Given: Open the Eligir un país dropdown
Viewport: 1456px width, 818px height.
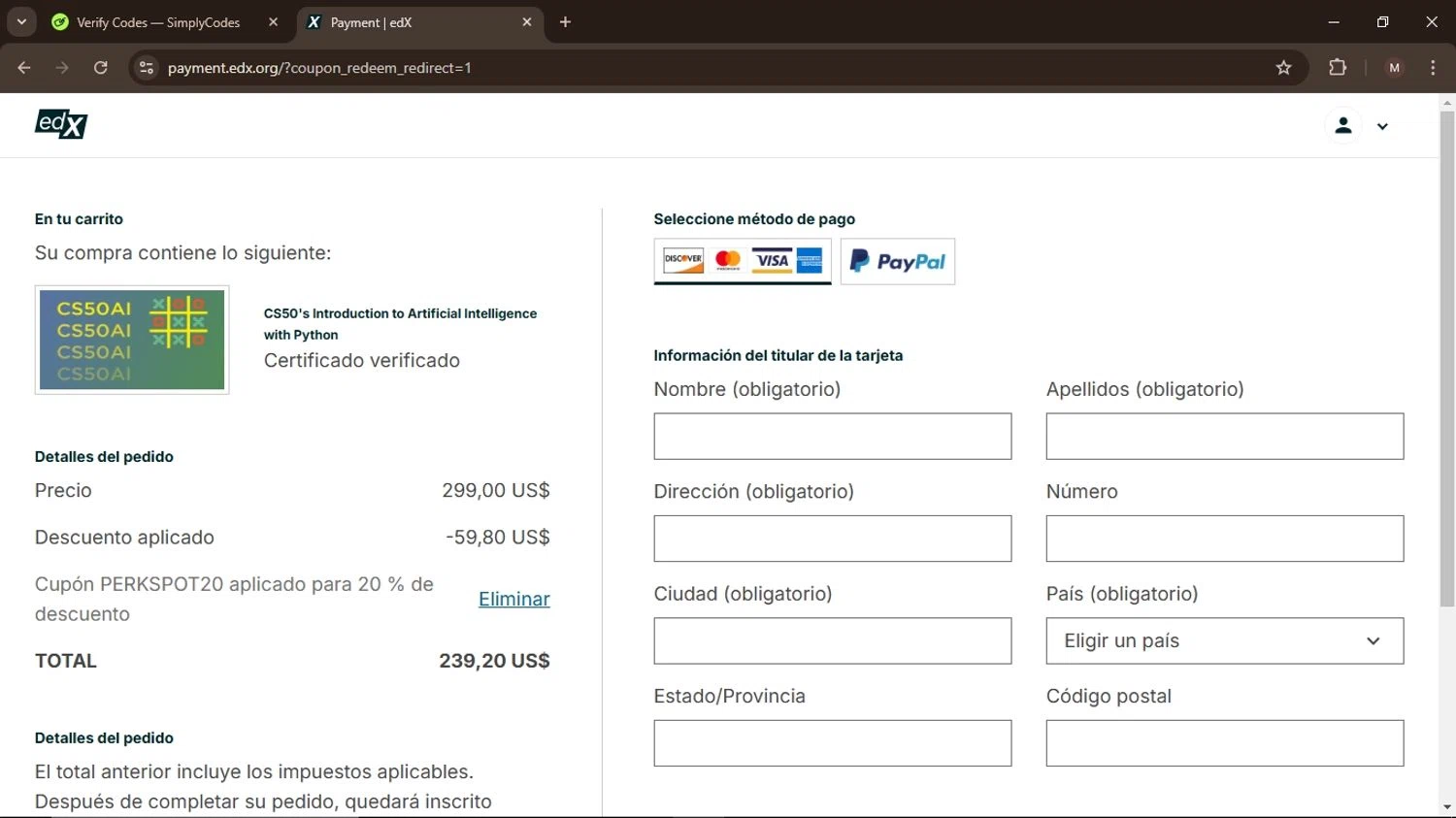Looking at the screenshot, I should [x=1225, y=641].
